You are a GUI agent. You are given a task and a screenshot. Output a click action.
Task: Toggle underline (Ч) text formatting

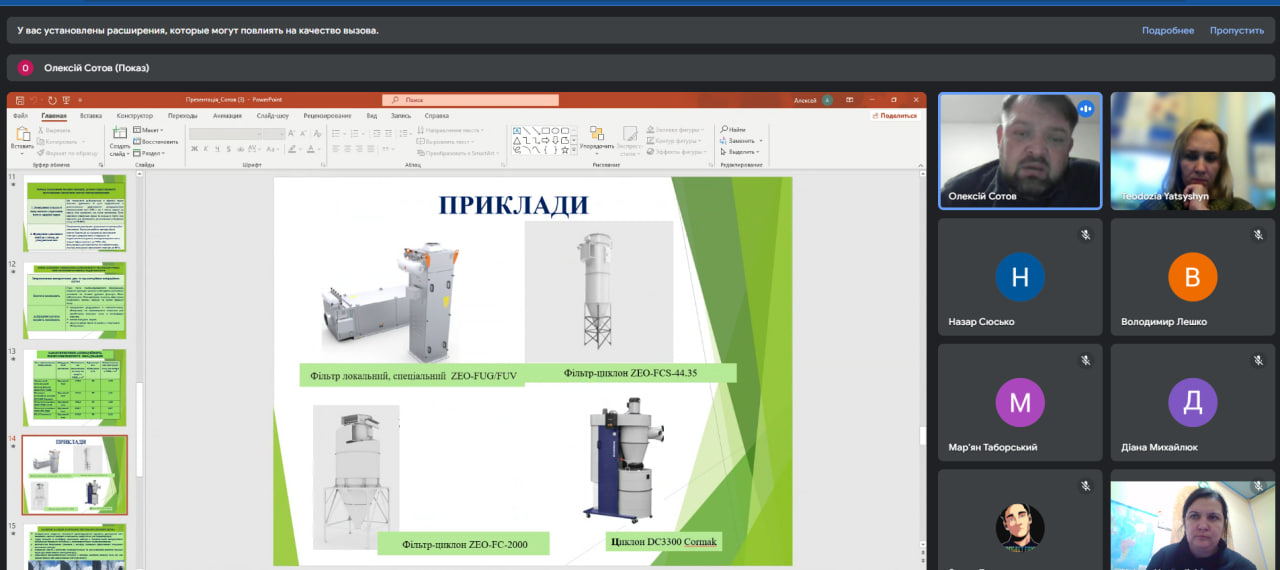coord(218,149)
